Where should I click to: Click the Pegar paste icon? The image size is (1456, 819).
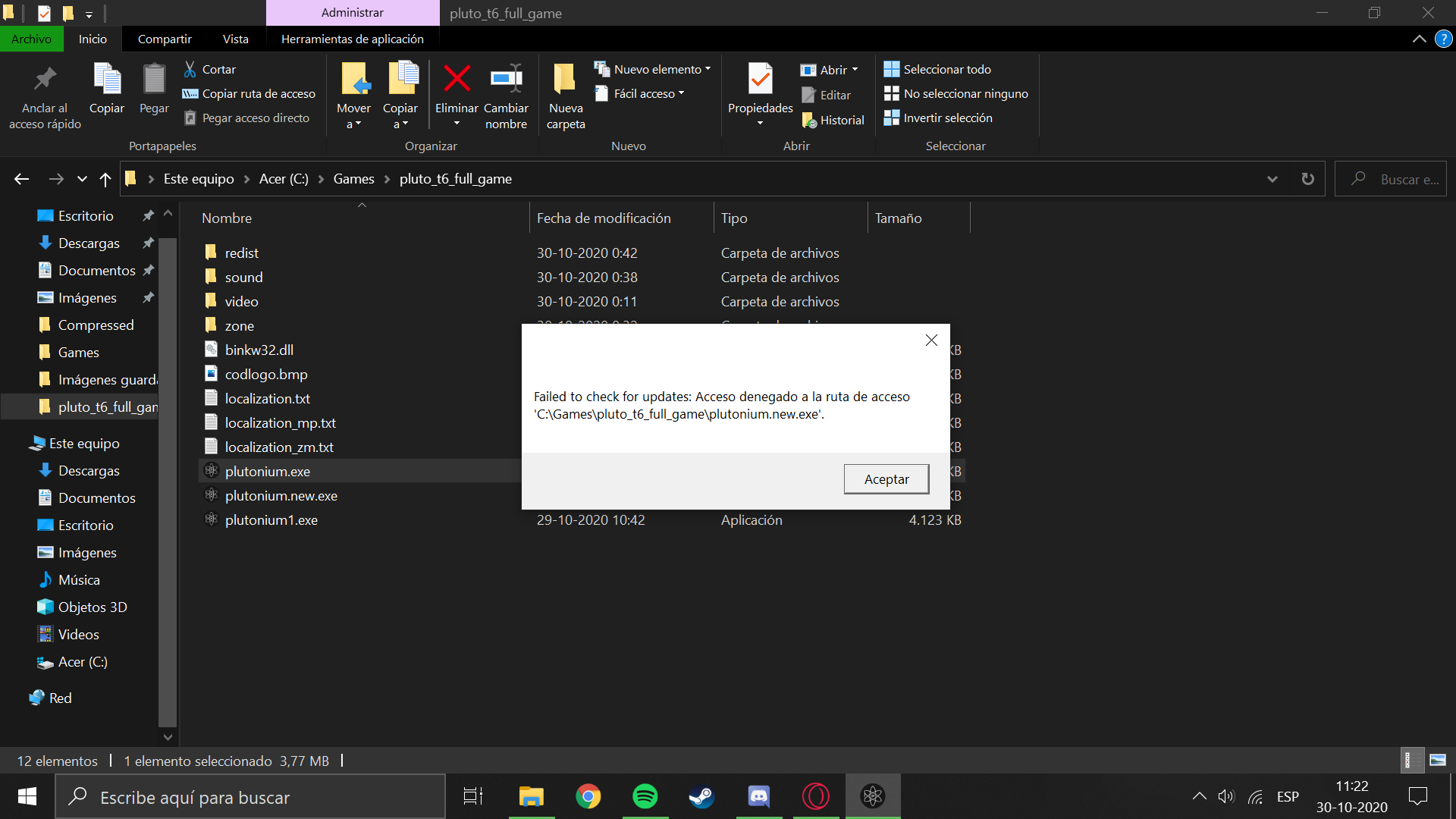click(x=154, y=89)
